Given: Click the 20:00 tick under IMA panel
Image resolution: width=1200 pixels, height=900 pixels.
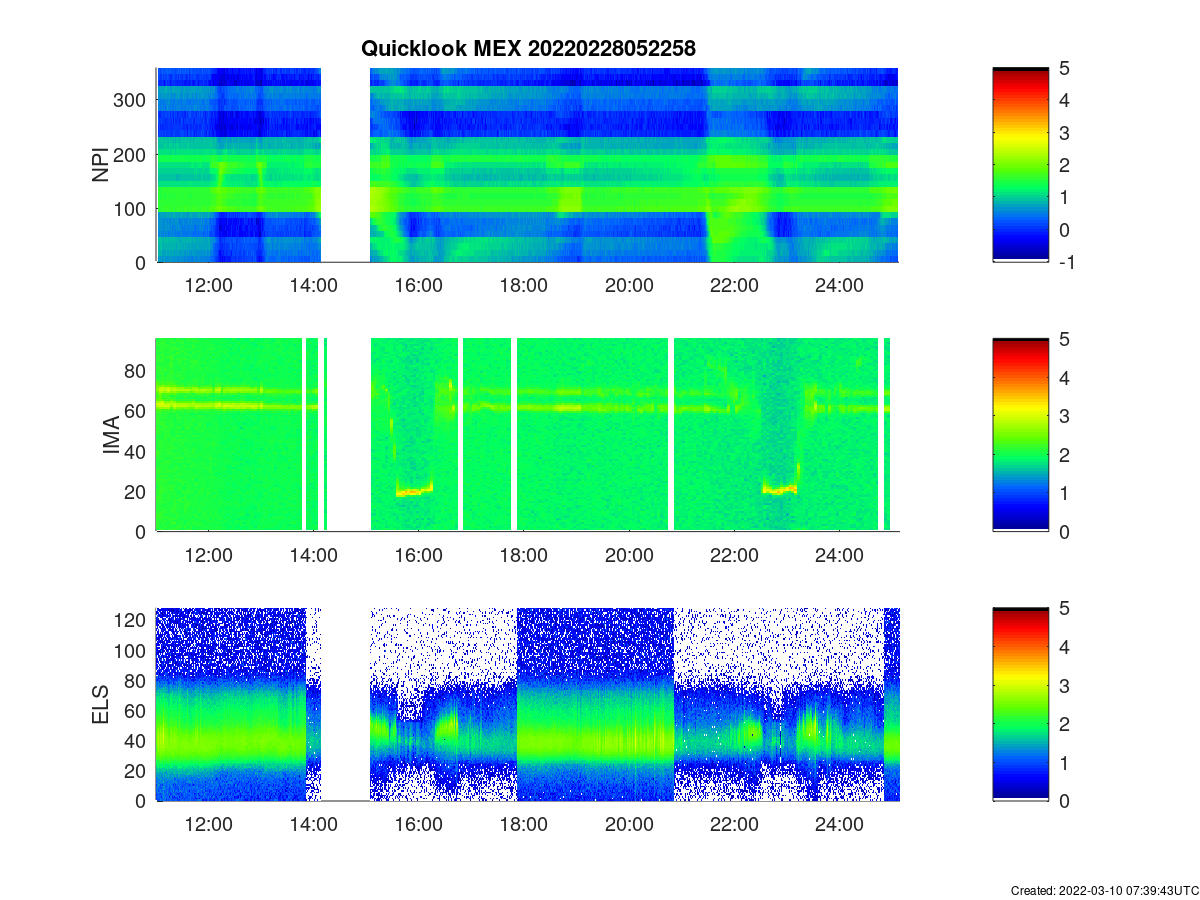Looking at the screenshot, I should [628, 554].
